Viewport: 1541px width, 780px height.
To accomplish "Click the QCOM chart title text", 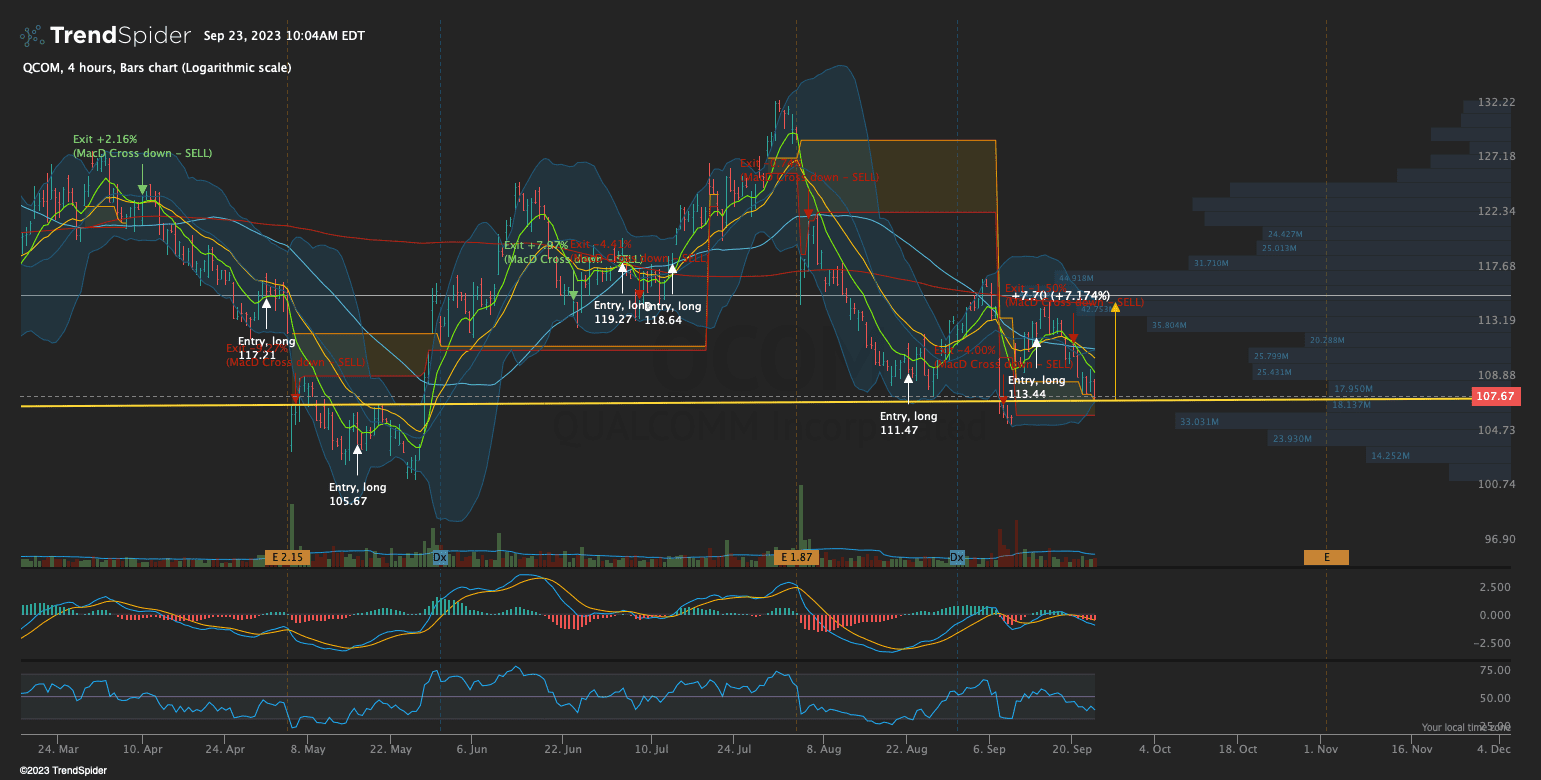I will click(x=157, y=68).
